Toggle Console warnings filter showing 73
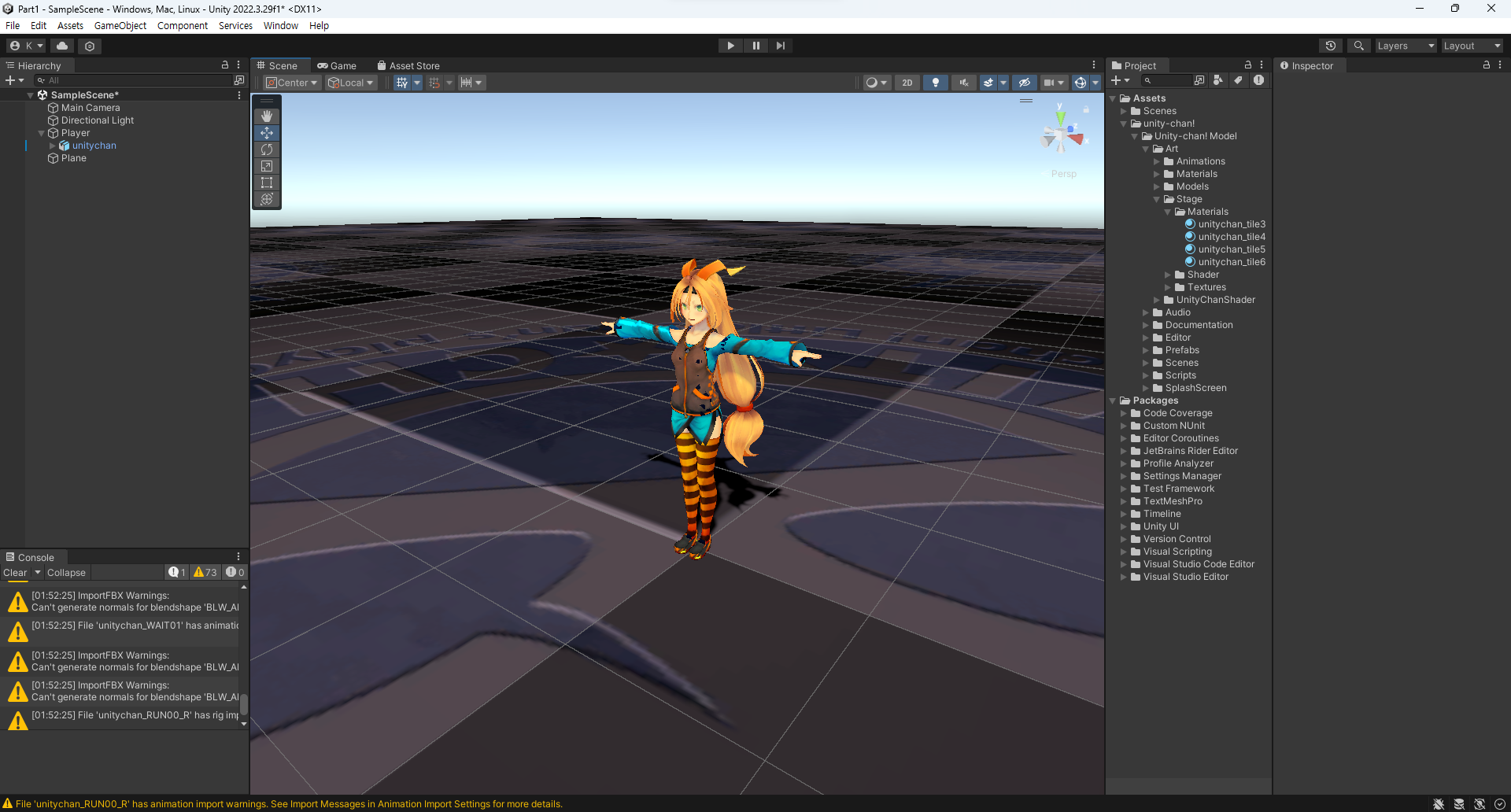The image size is (1511, 812). pos(205,572)
